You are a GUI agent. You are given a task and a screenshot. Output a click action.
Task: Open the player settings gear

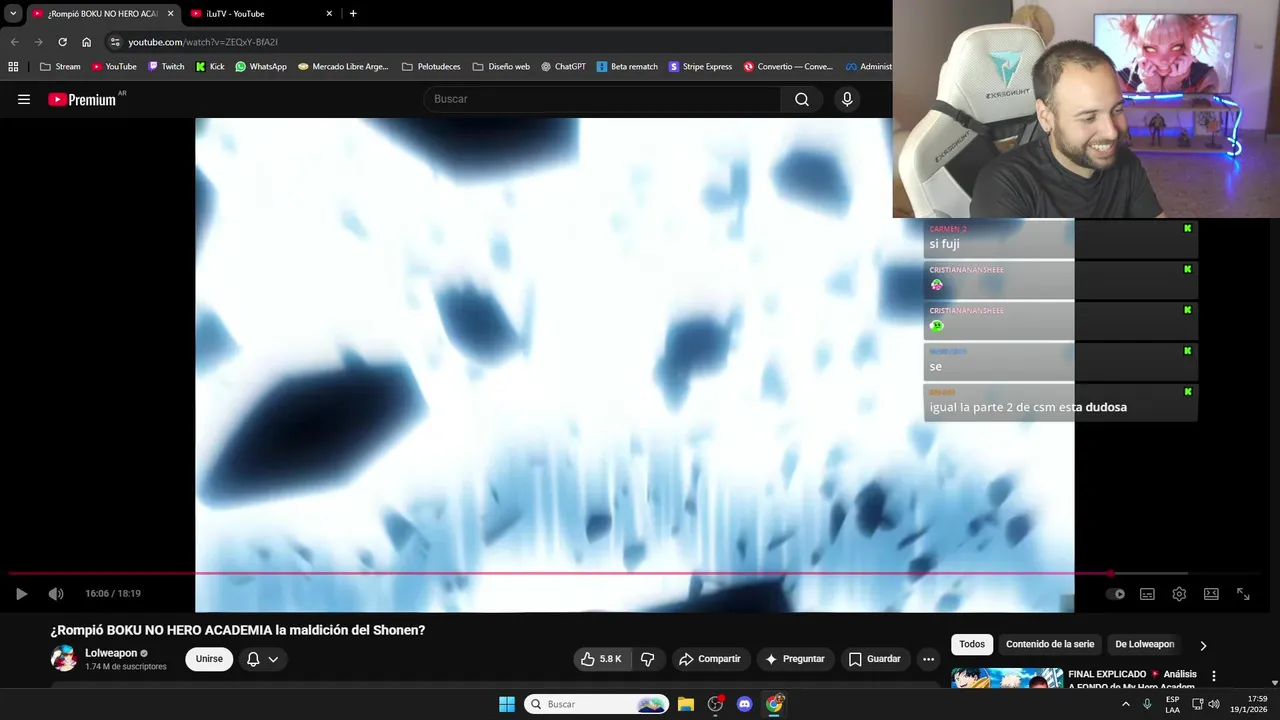click(x=1179, y=594)
